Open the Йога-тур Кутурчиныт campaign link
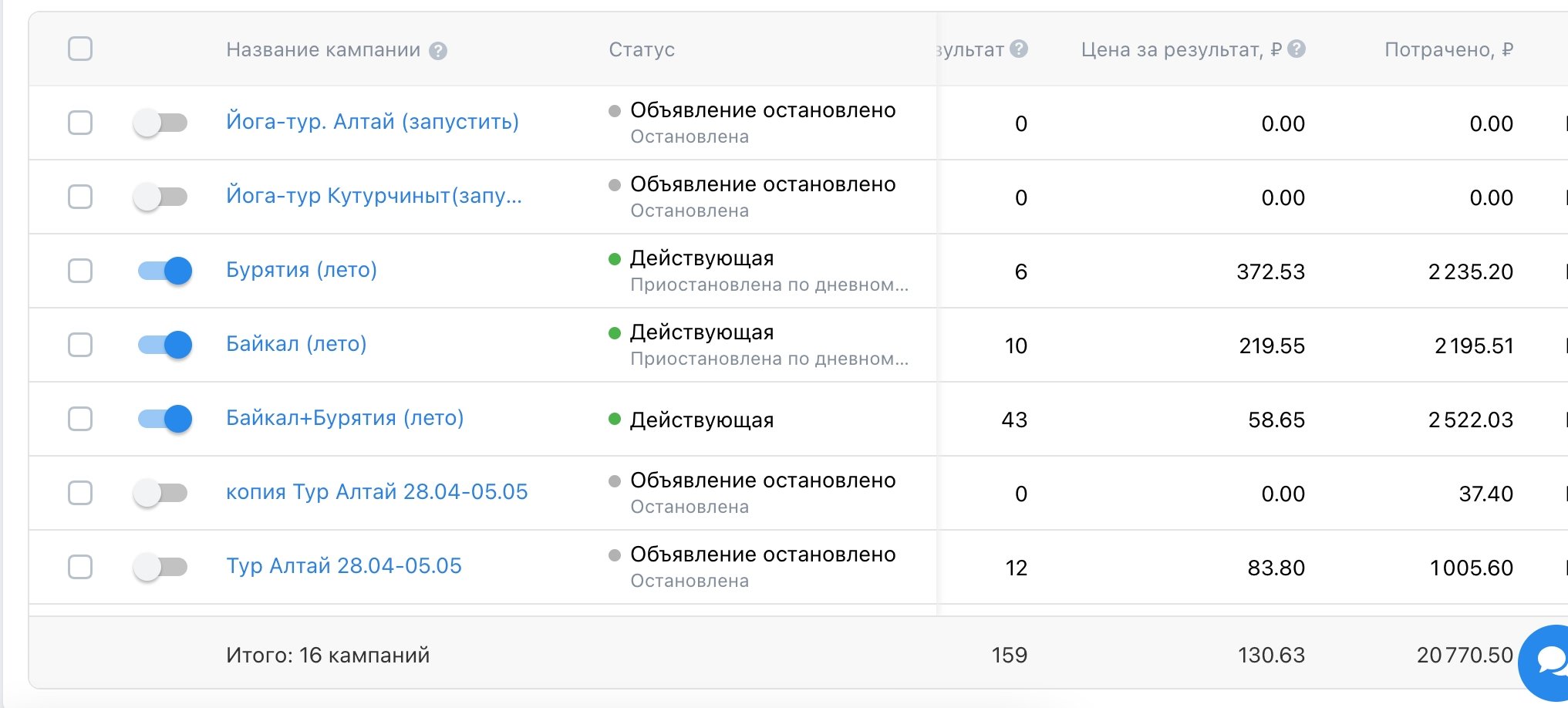The image size is (1568, 708). tap(373, 196)
